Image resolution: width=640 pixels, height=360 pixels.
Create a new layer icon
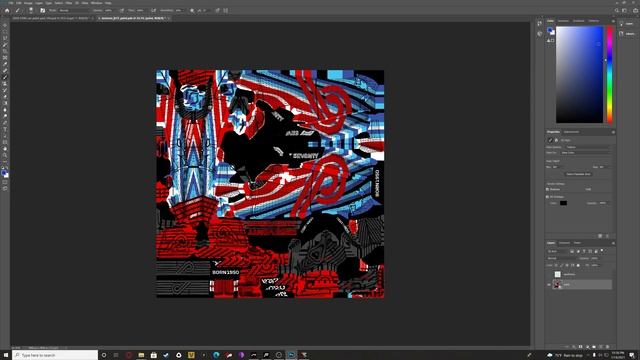600,347
